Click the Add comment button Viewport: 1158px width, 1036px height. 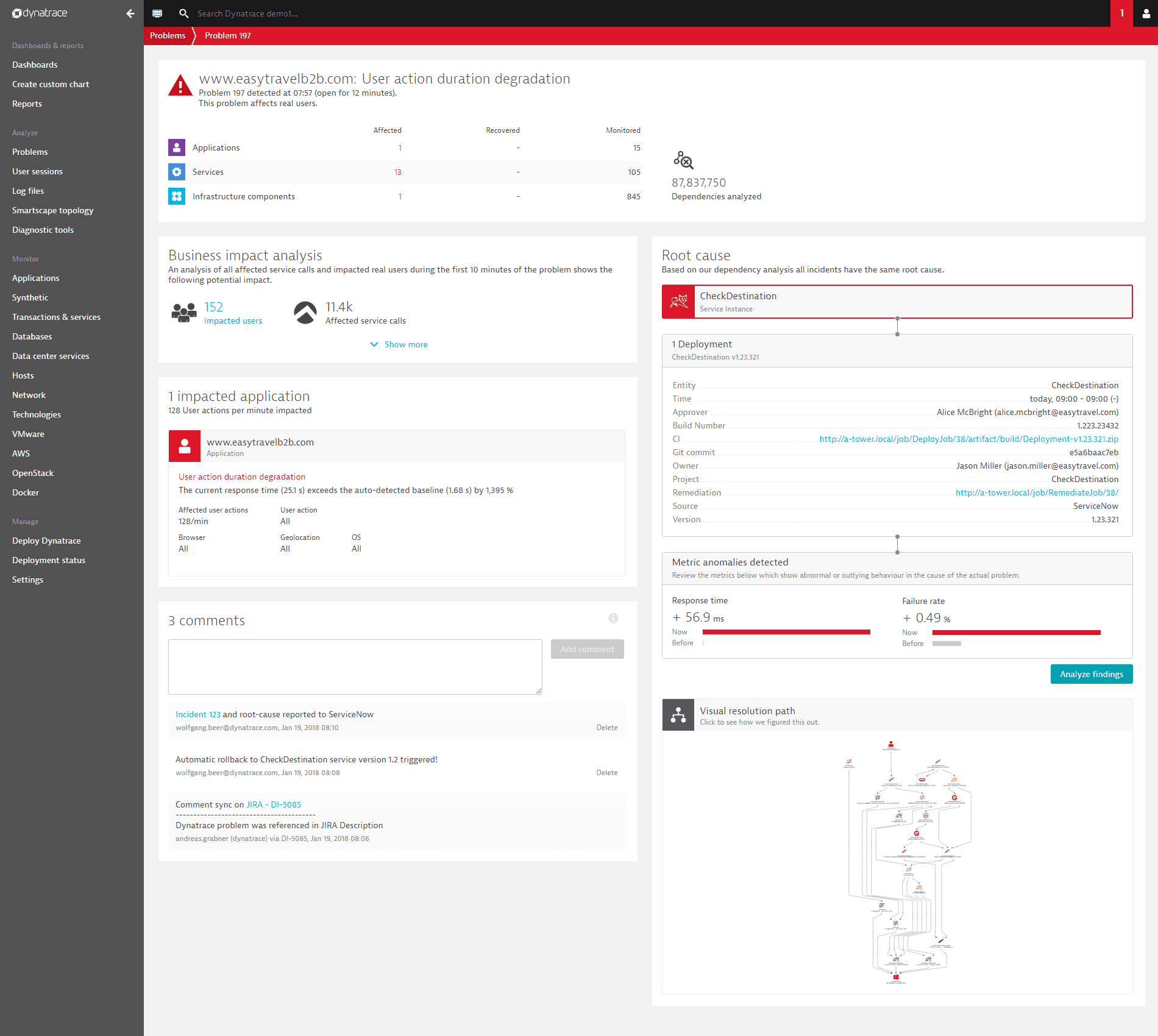click(588, 649)
